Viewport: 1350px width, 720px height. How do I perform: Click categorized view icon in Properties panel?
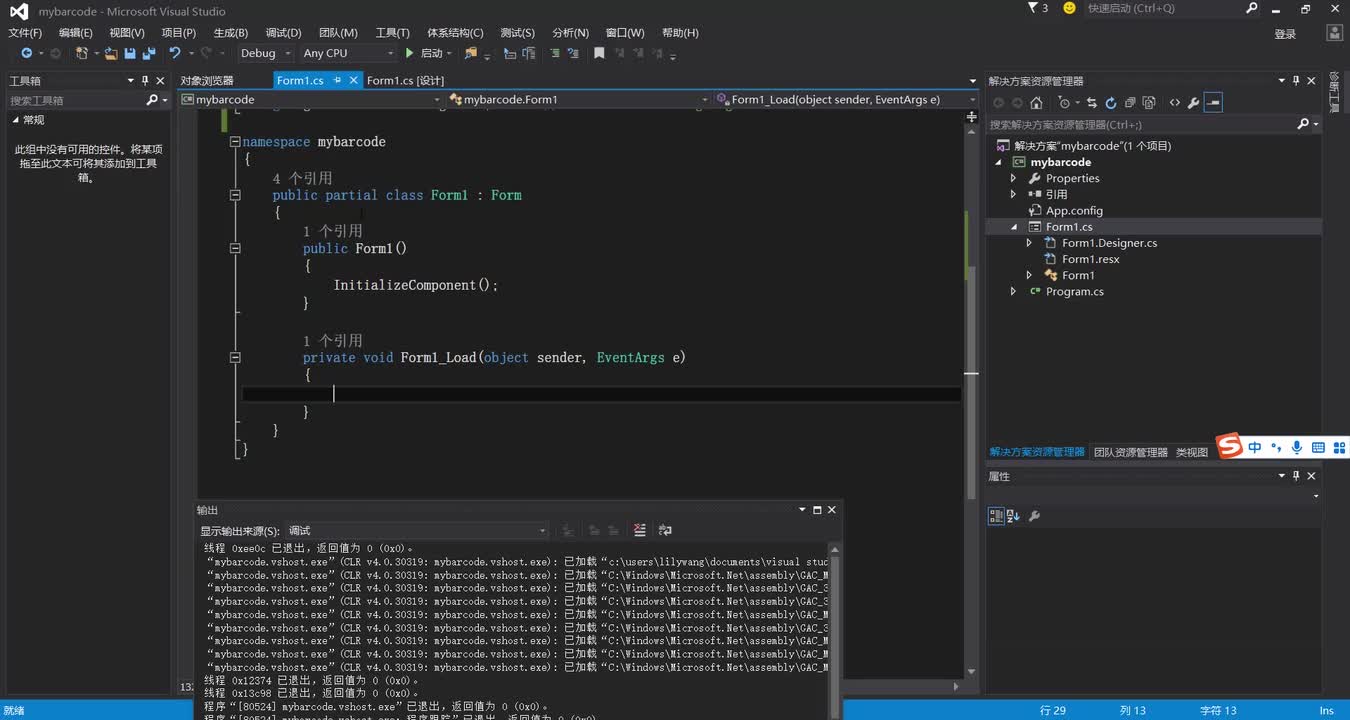996,516
